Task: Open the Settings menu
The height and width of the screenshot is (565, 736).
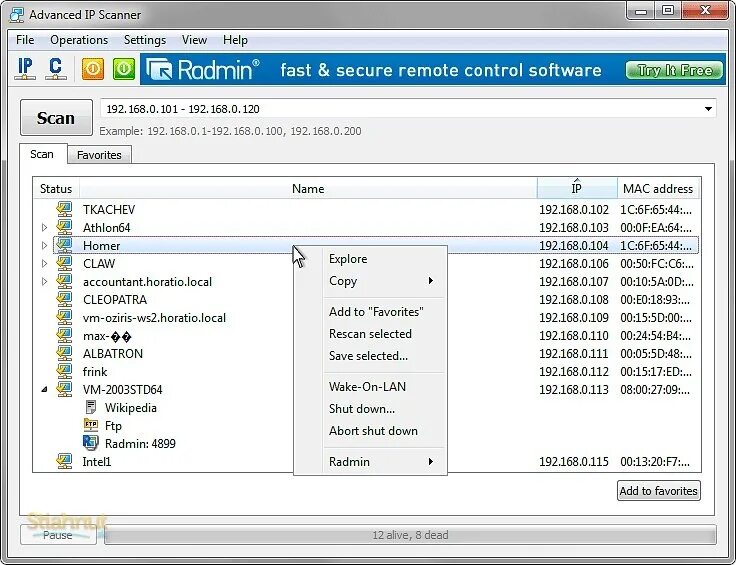Action: pyautogui.click(x=145, y=40)
